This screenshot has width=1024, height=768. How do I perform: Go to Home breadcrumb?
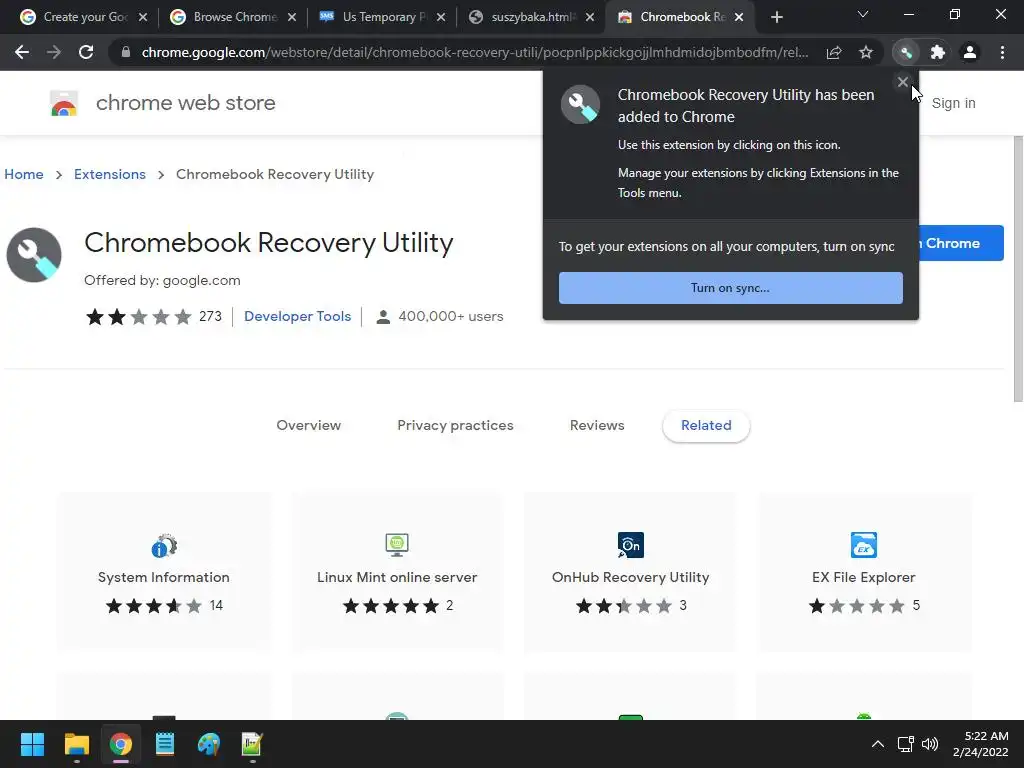coord(24,174)
